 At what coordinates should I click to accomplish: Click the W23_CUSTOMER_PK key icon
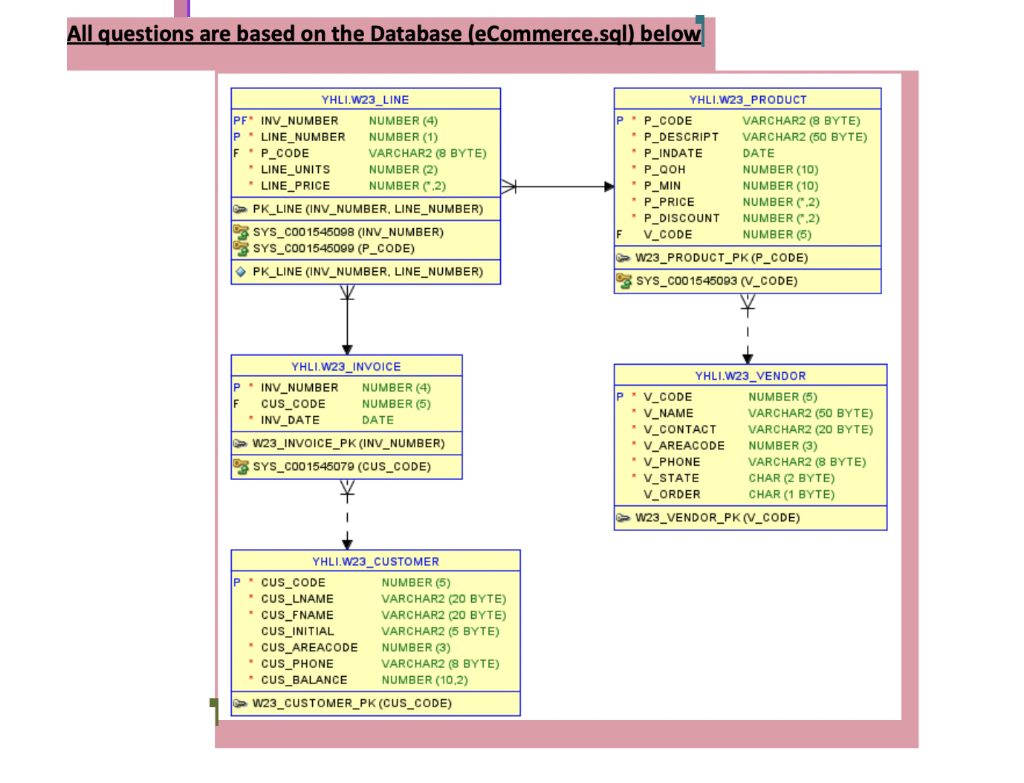click(x=240, y=703)
